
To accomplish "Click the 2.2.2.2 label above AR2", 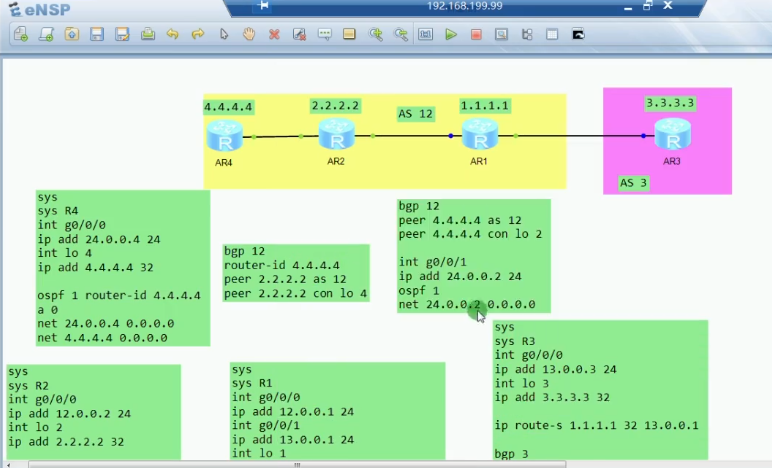I will (x=335, y=105).
